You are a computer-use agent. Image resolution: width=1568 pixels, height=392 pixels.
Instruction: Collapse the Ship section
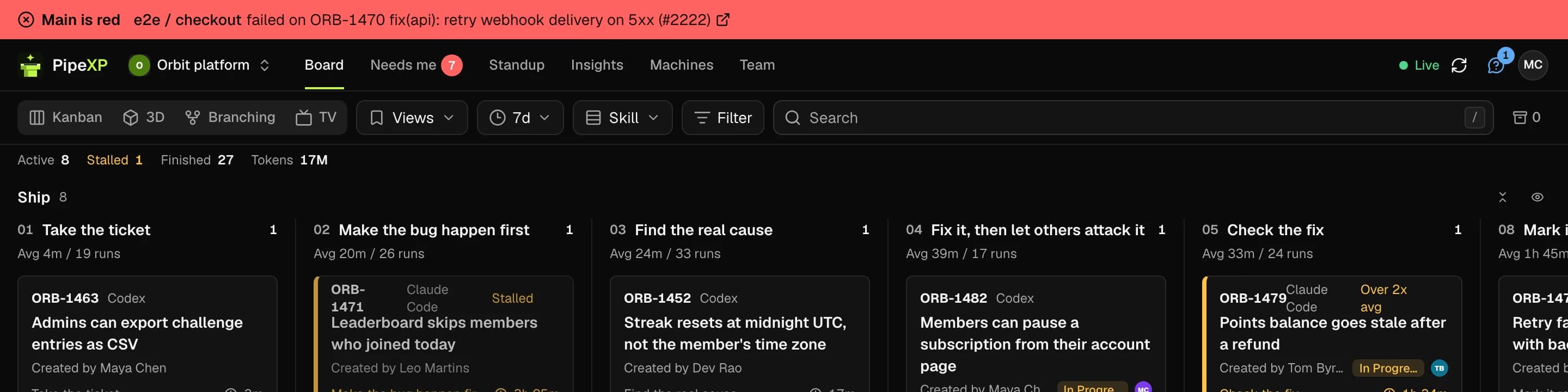coord(1502,197)
